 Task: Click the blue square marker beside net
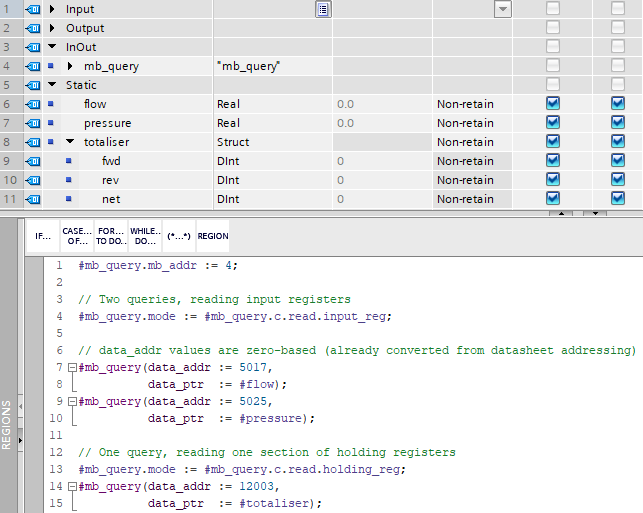(x=69, y=198)
